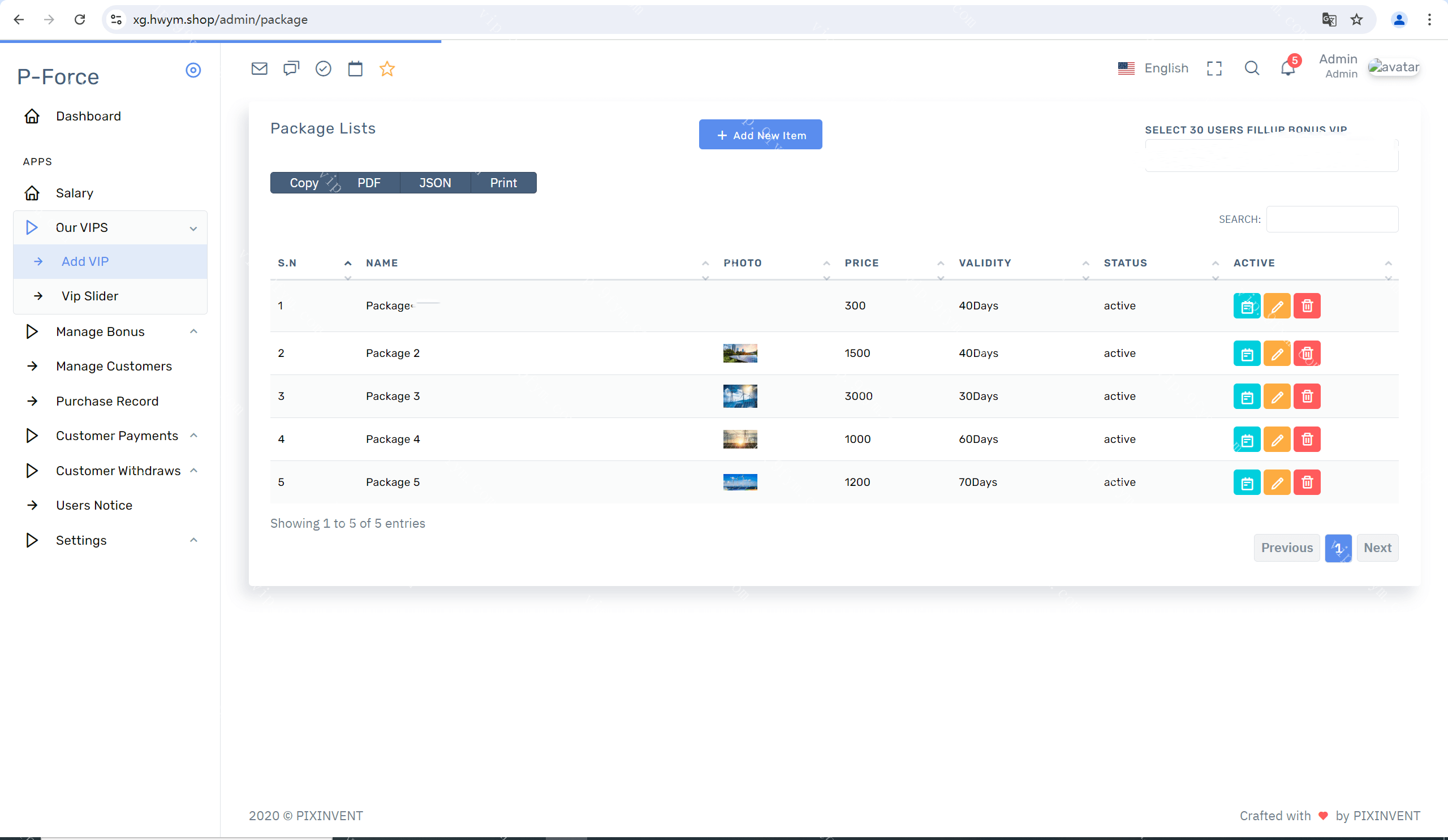Viewport: 1448px width, 840px height.
Task: Click the red delete icon for Package 3
Action: point(1307,397)
